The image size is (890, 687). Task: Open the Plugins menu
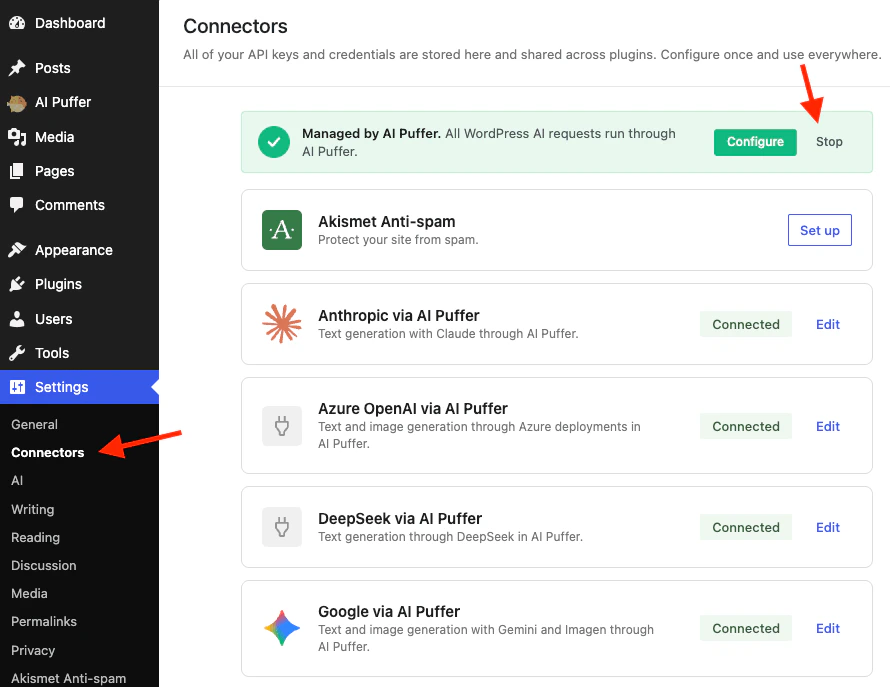(x=58, y=284)
